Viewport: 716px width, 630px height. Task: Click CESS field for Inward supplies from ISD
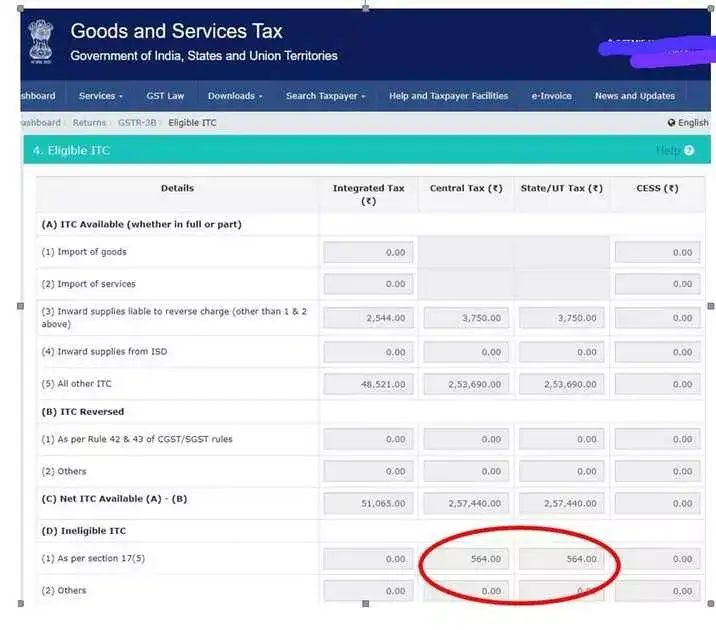[659, 352]
